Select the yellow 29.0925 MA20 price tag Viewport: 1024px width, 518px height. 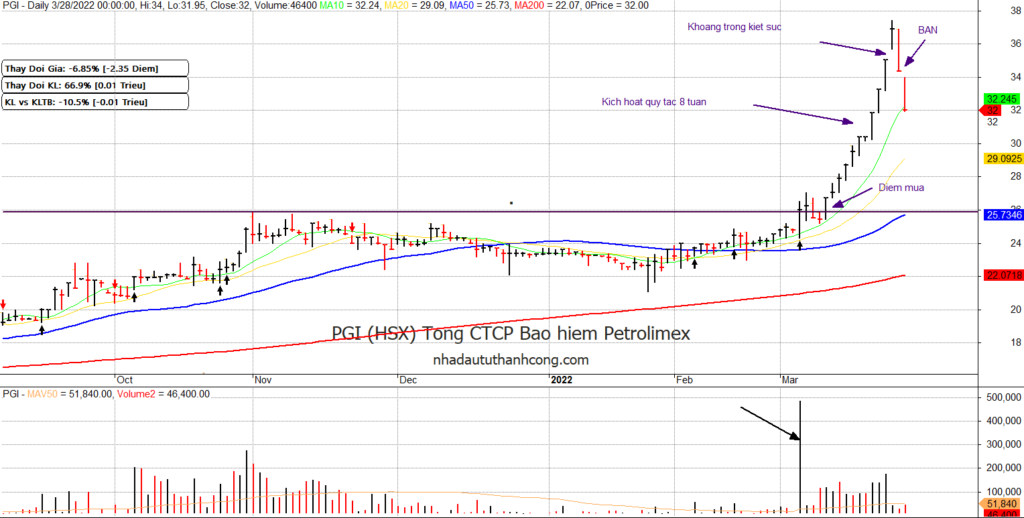[1000, 159]
